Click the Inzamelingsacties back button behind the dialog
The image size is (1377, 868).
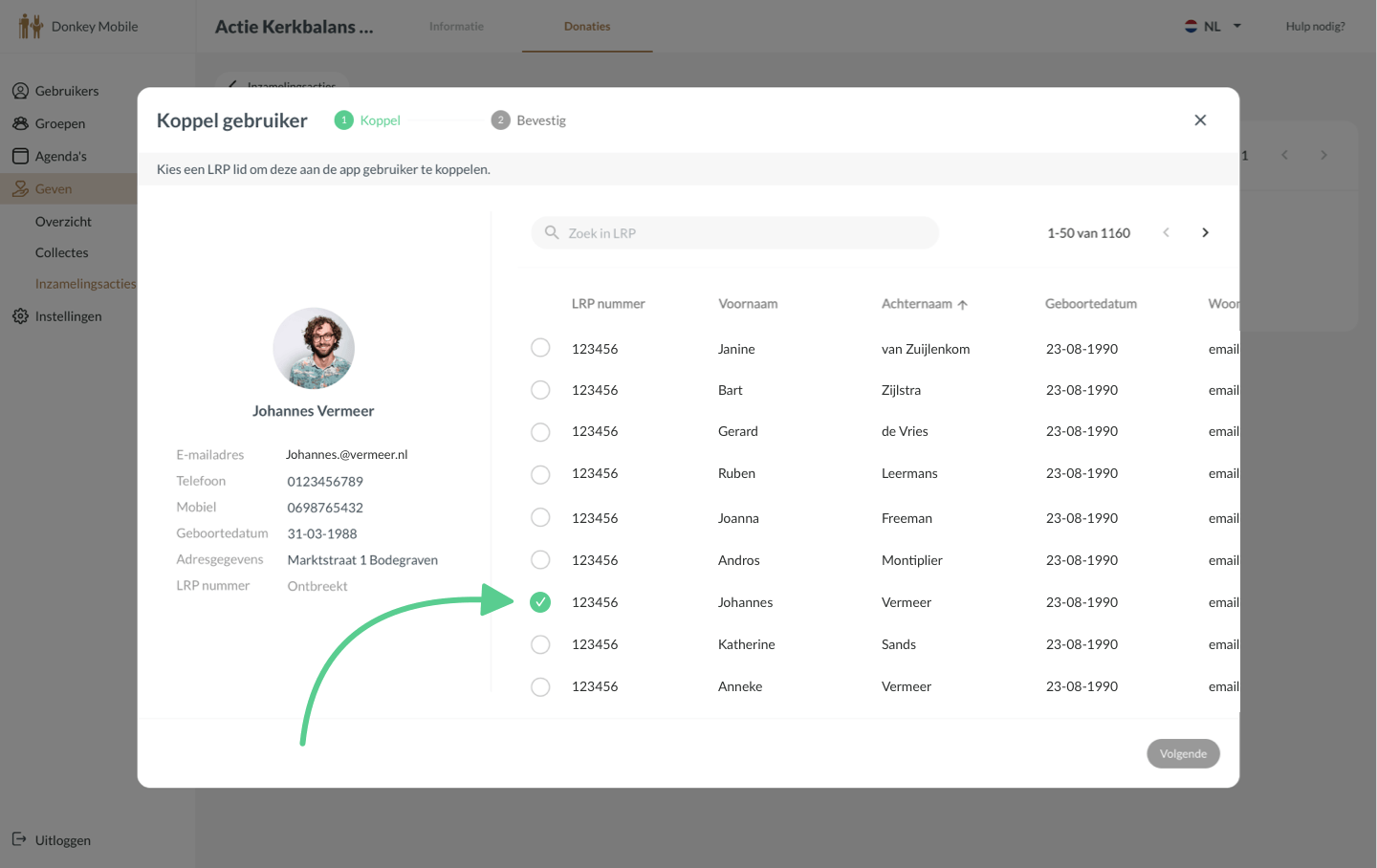coord(282,80)
